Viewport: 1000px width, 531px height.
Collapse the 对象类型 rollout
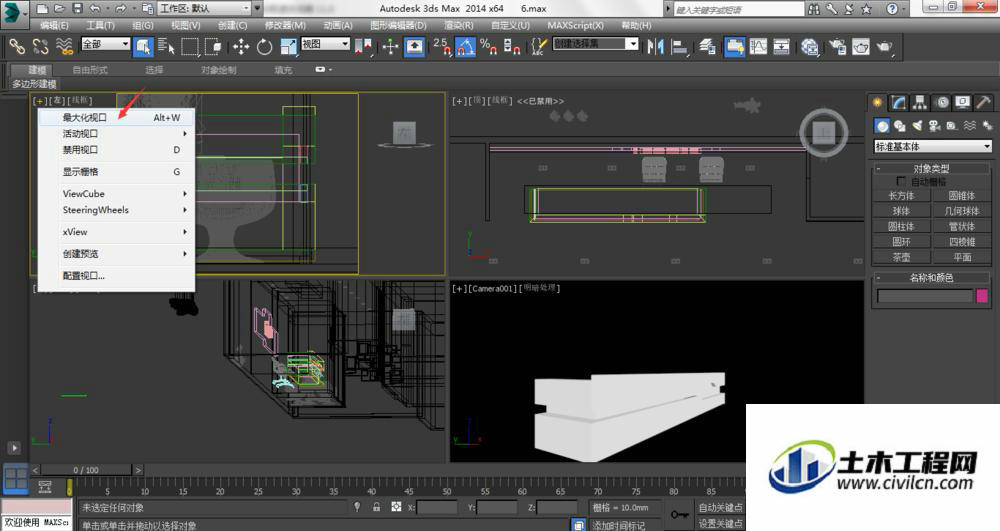click(x=931, y=168)
